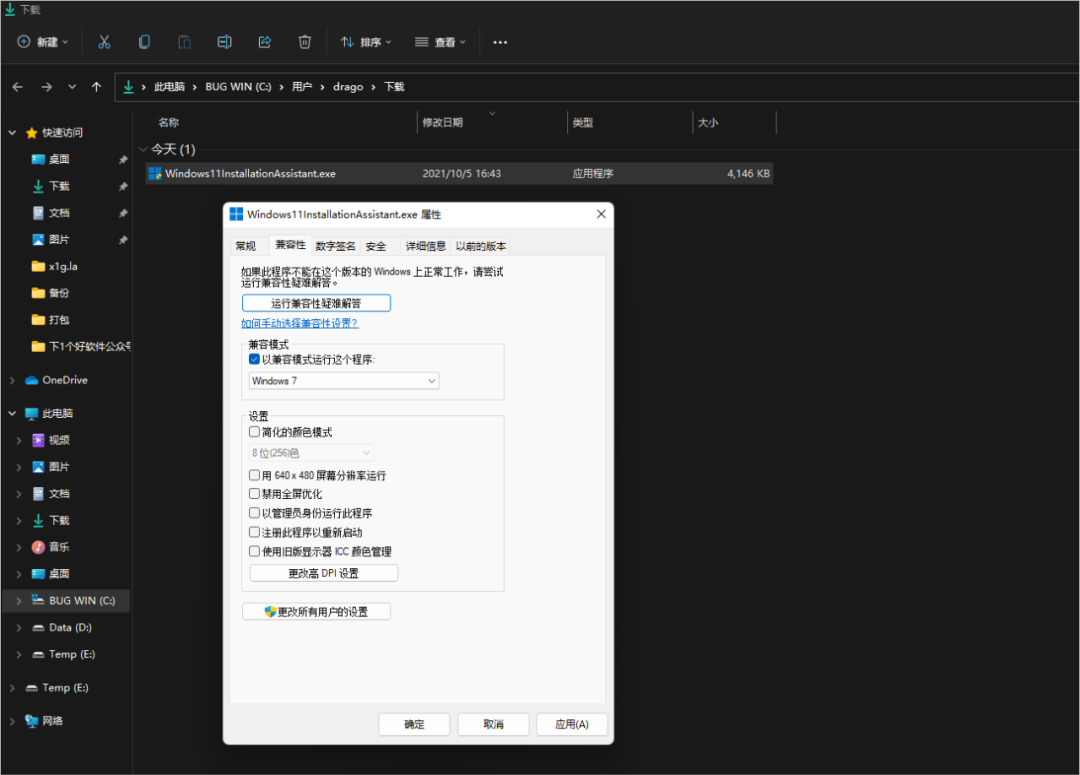Click the Copy icon in toolbar
Screen dimensions: 1080x775
[x=144, y=42]
